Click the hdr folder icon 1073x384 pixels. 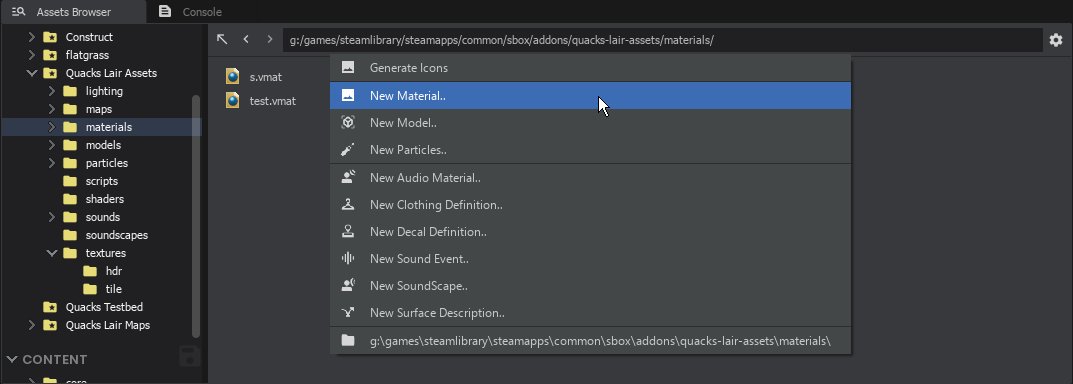tap(90, 271)
